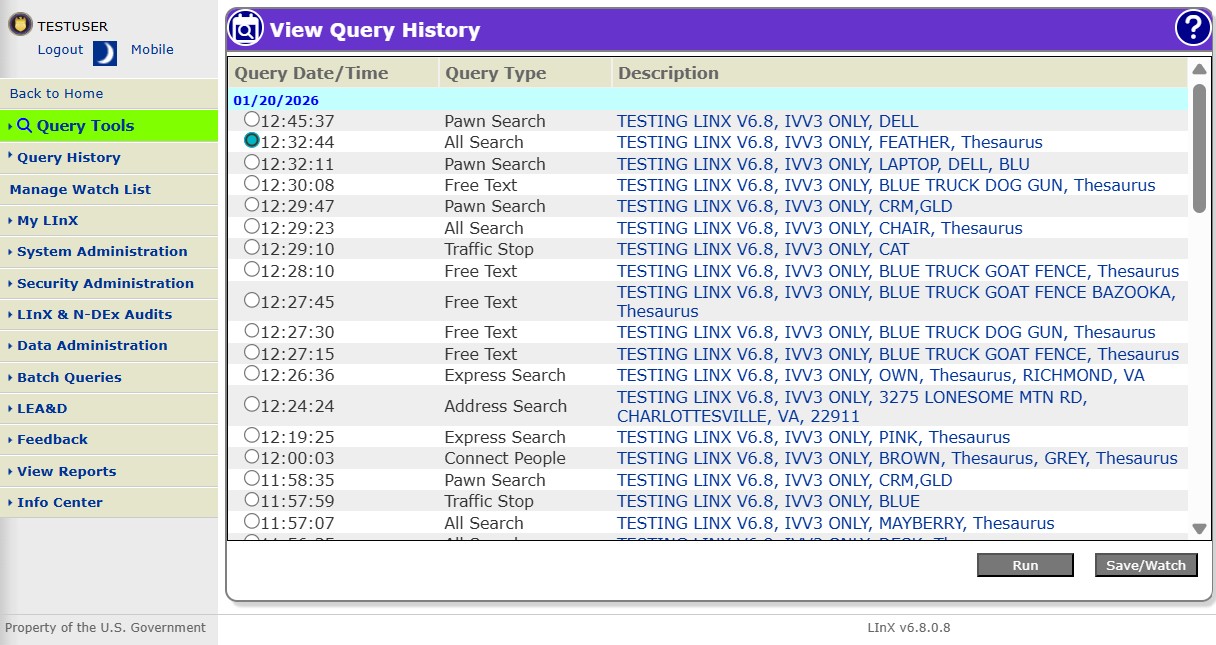This screenshot has height=645, width=1216.
Task: Select the 12:29:10 Traffic Stop radio button
Action: click(x=252, y=248)
